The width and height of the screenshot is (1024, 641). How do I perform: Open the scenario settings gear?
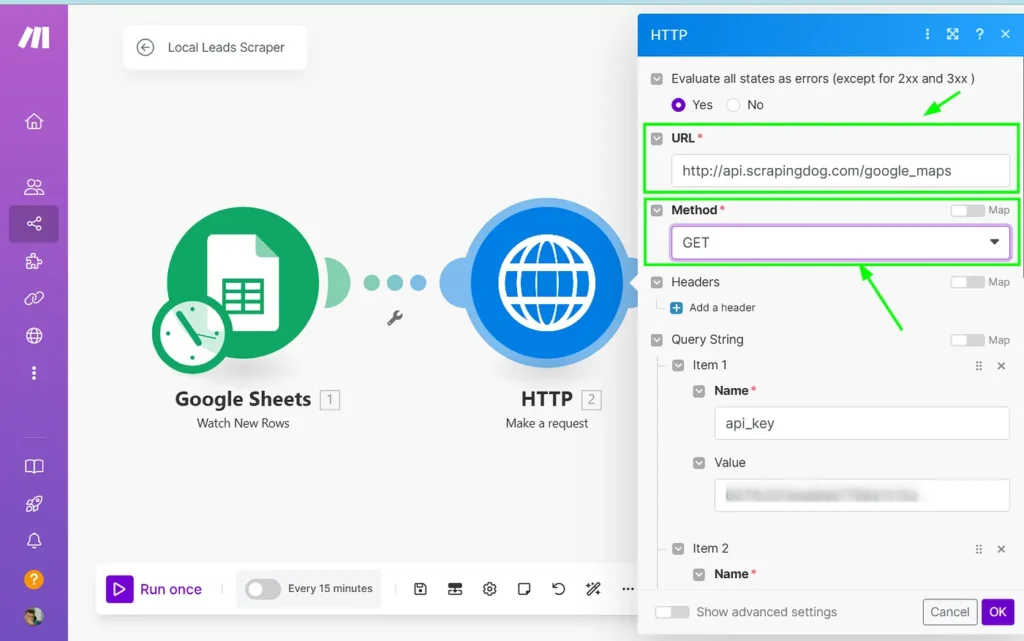489,589
